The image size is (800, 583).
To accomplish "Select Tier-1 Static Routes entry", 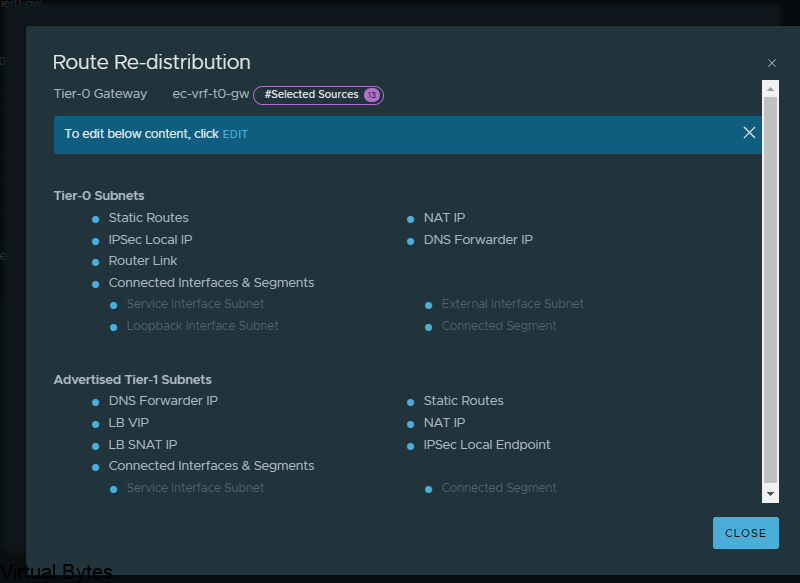I will click(x=463, y=401).
